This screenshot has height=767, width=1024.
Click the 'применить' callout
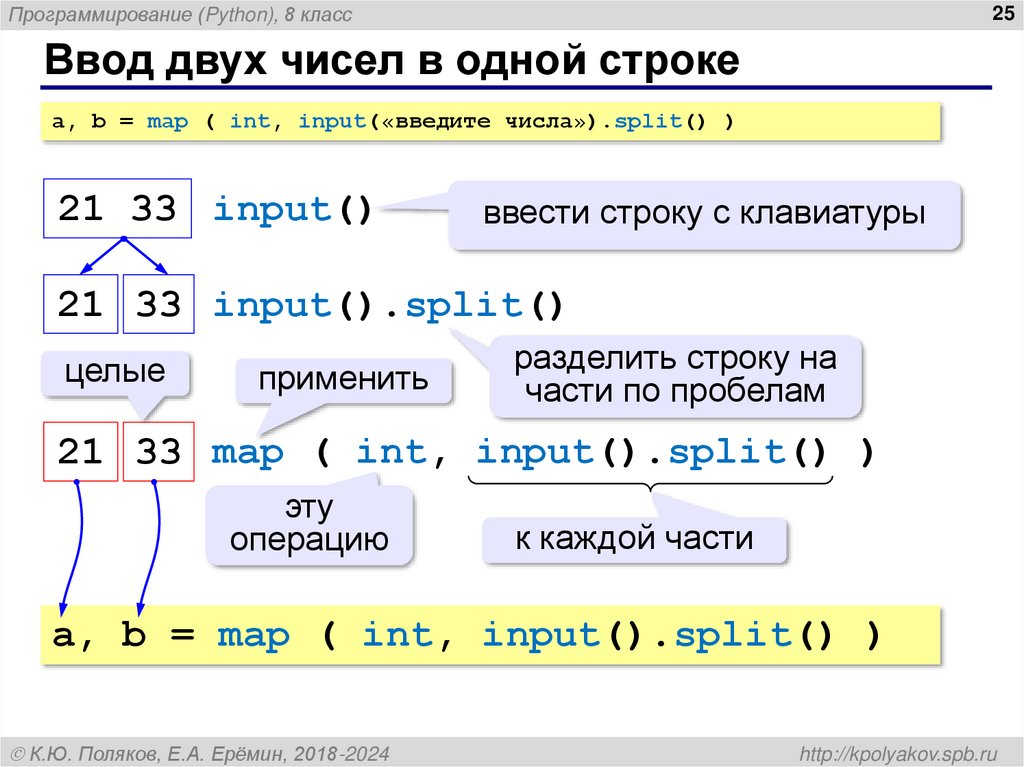[x=344, y=380]
